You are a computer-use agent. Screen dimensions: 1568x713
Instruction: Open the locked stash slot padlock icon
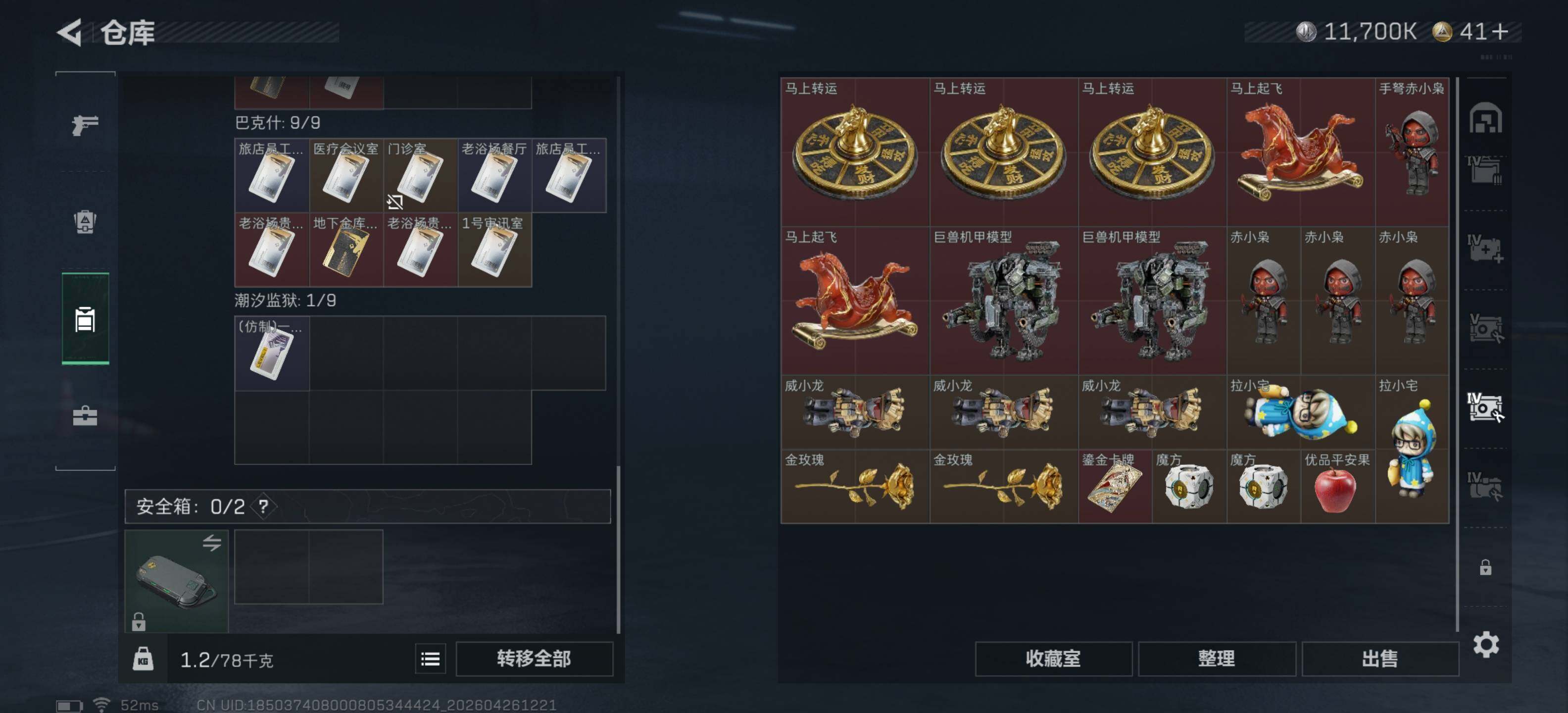pyautogui.click(x=1485, y=567)
